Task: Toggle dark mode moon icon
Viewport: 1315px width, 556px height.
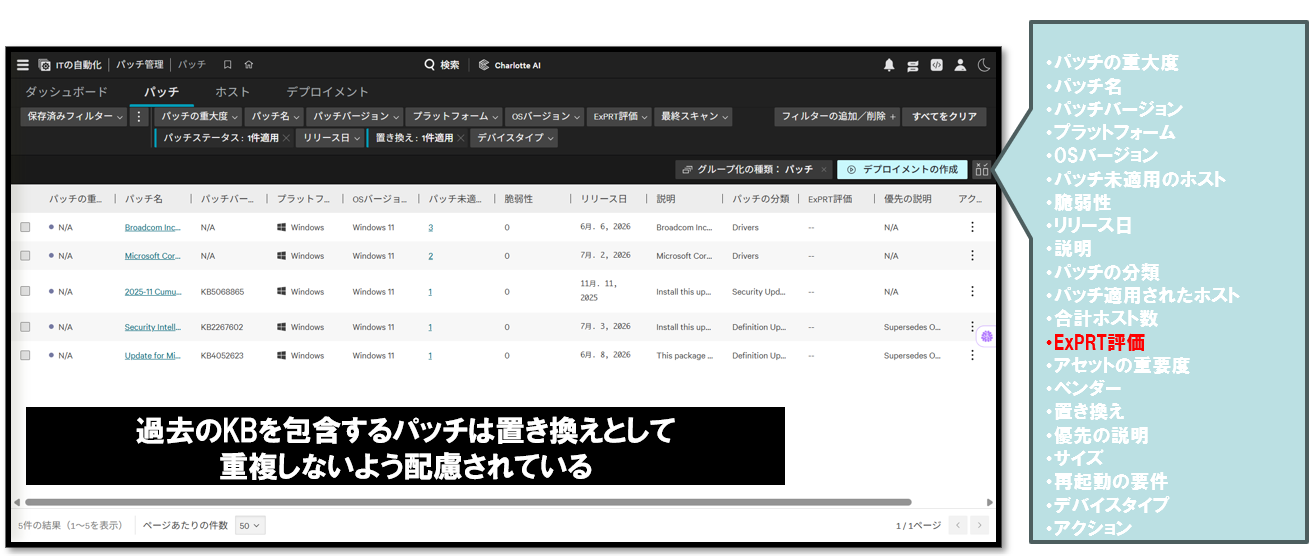Action: coord(984,65)
